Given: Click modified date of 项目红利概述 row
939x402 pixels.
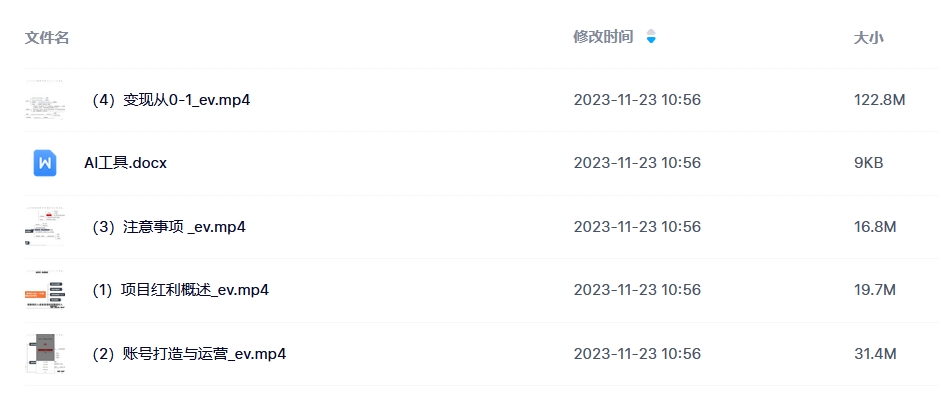Looking at the screenshot, I should 637,290.
